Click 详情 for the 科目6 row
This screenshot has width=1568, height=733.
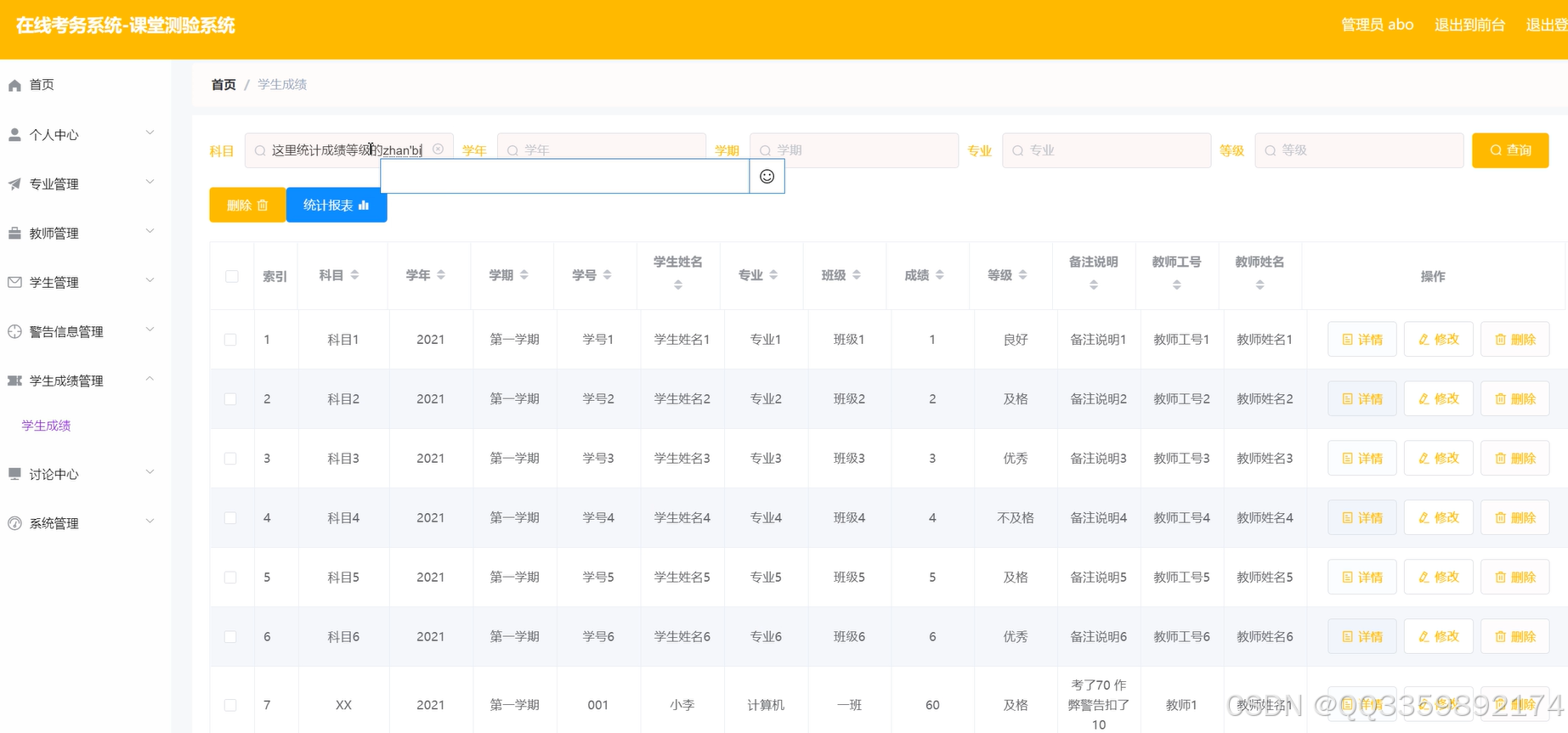click(x=1362, y=637)
